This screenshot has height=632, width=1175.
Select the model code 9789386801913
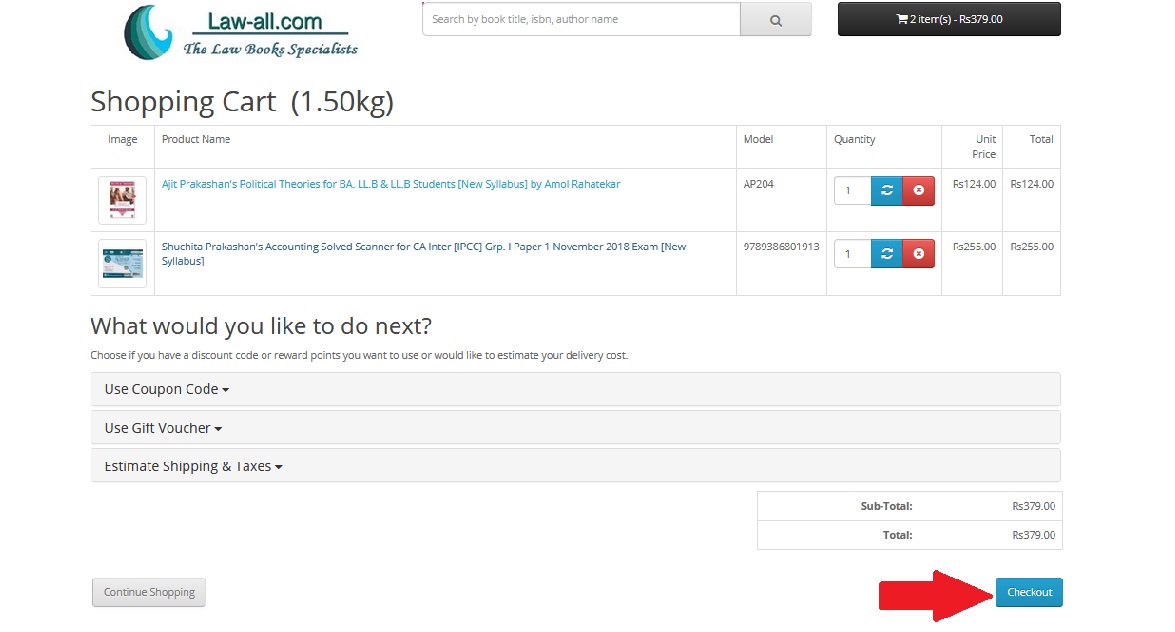pos(782,247)
